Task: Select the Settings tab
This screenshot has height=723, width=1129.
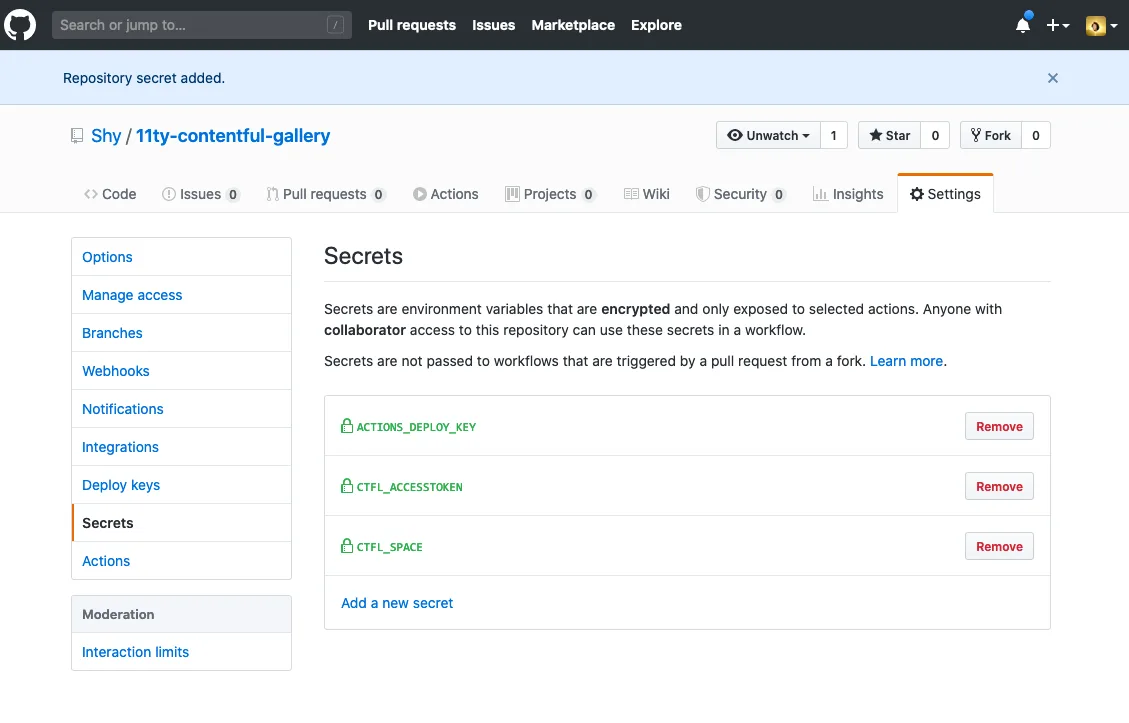Action: 945,194
